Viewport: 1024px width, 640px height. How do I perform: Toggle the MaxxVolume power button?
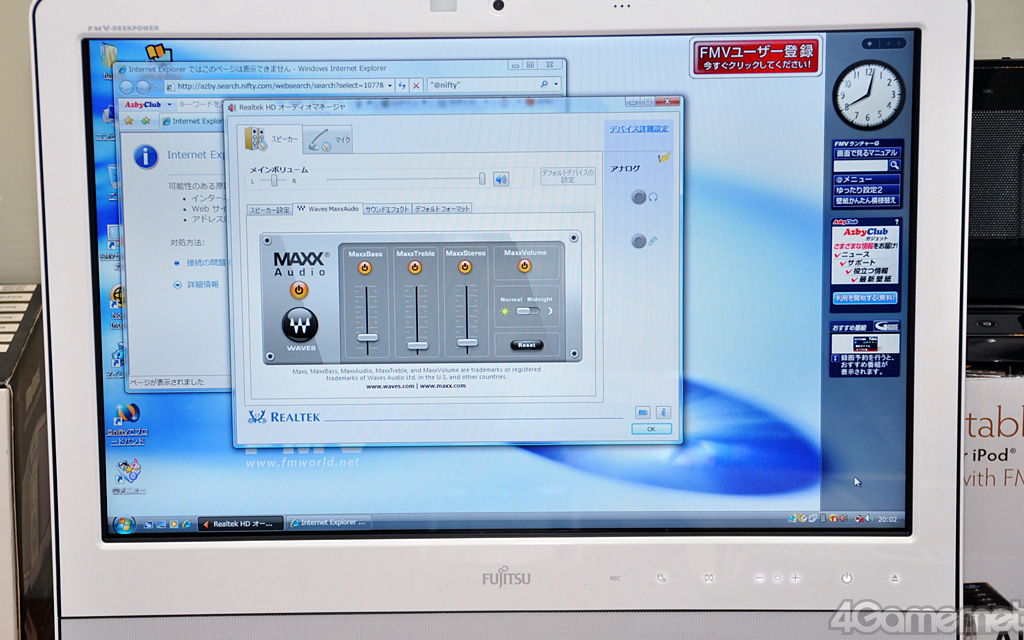point(524,266)
